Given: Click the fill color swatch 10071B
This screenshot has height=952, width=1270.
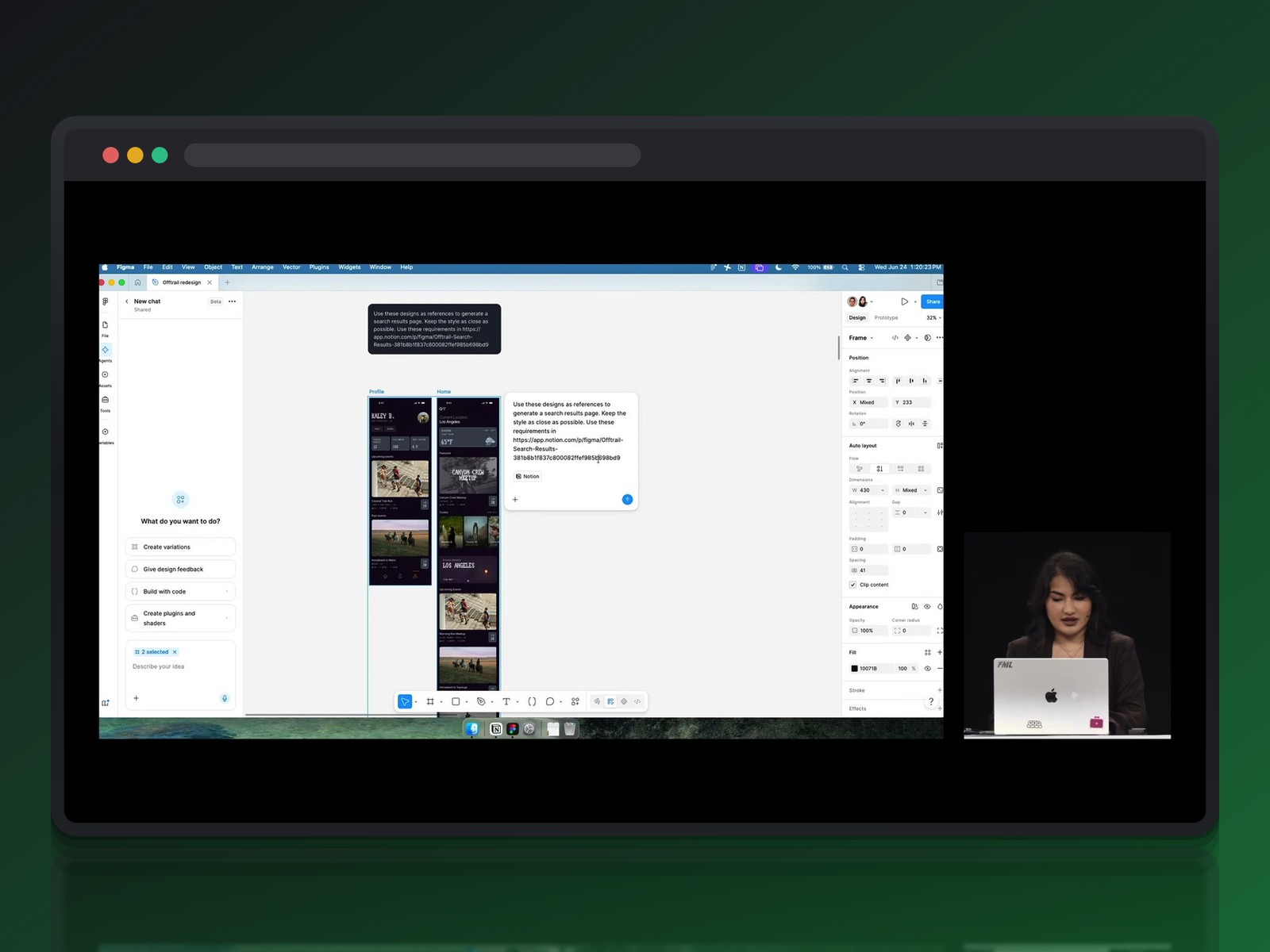Looking at the screenshot, I should 855,668.
